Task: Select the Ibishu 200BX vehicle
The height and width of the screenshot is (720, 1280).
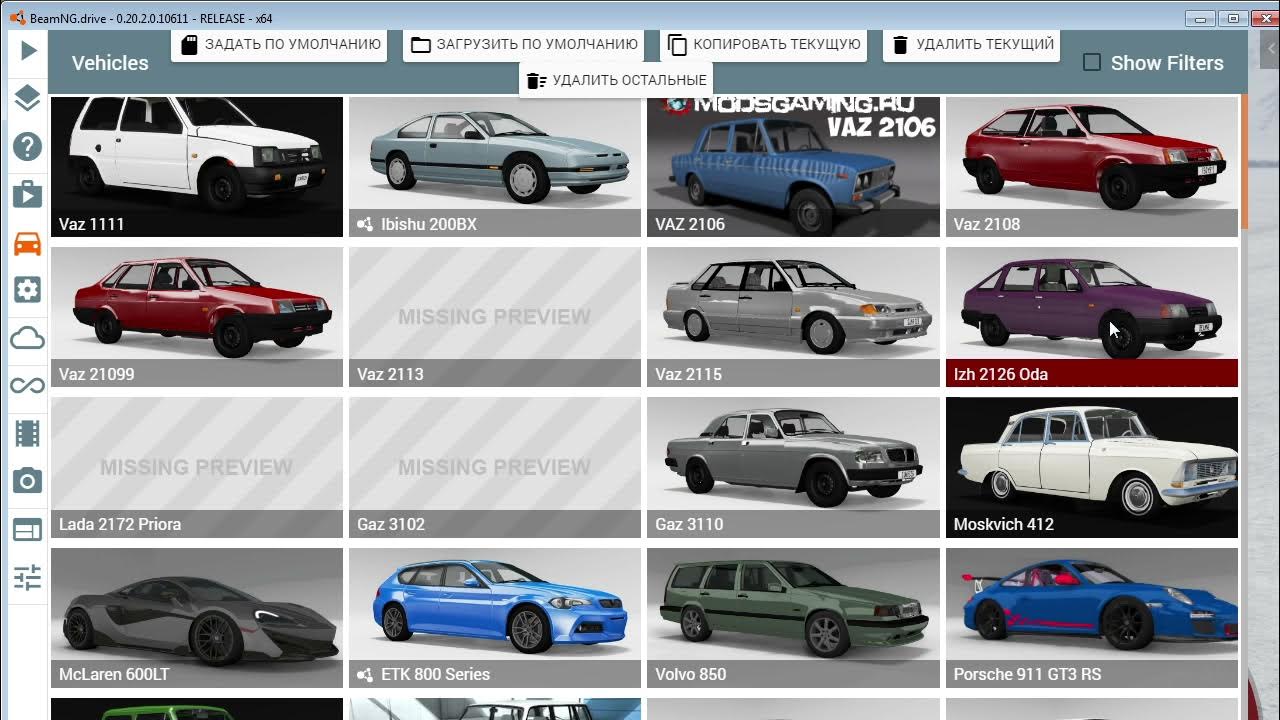Action: click(x=495, y=167)
